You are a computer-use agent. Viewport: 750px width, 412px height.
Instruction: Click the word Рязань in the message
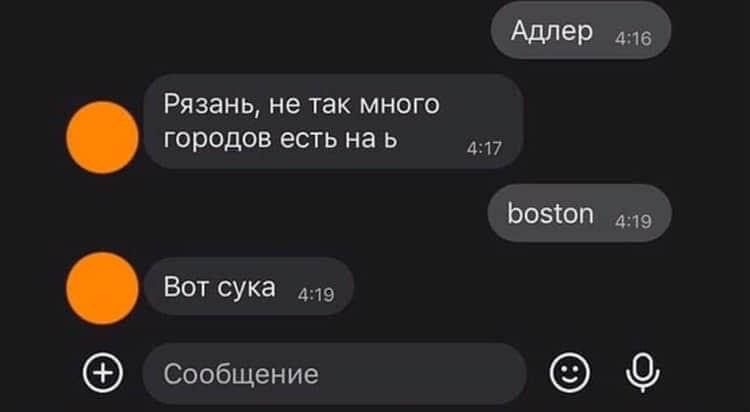pos(208,104)
